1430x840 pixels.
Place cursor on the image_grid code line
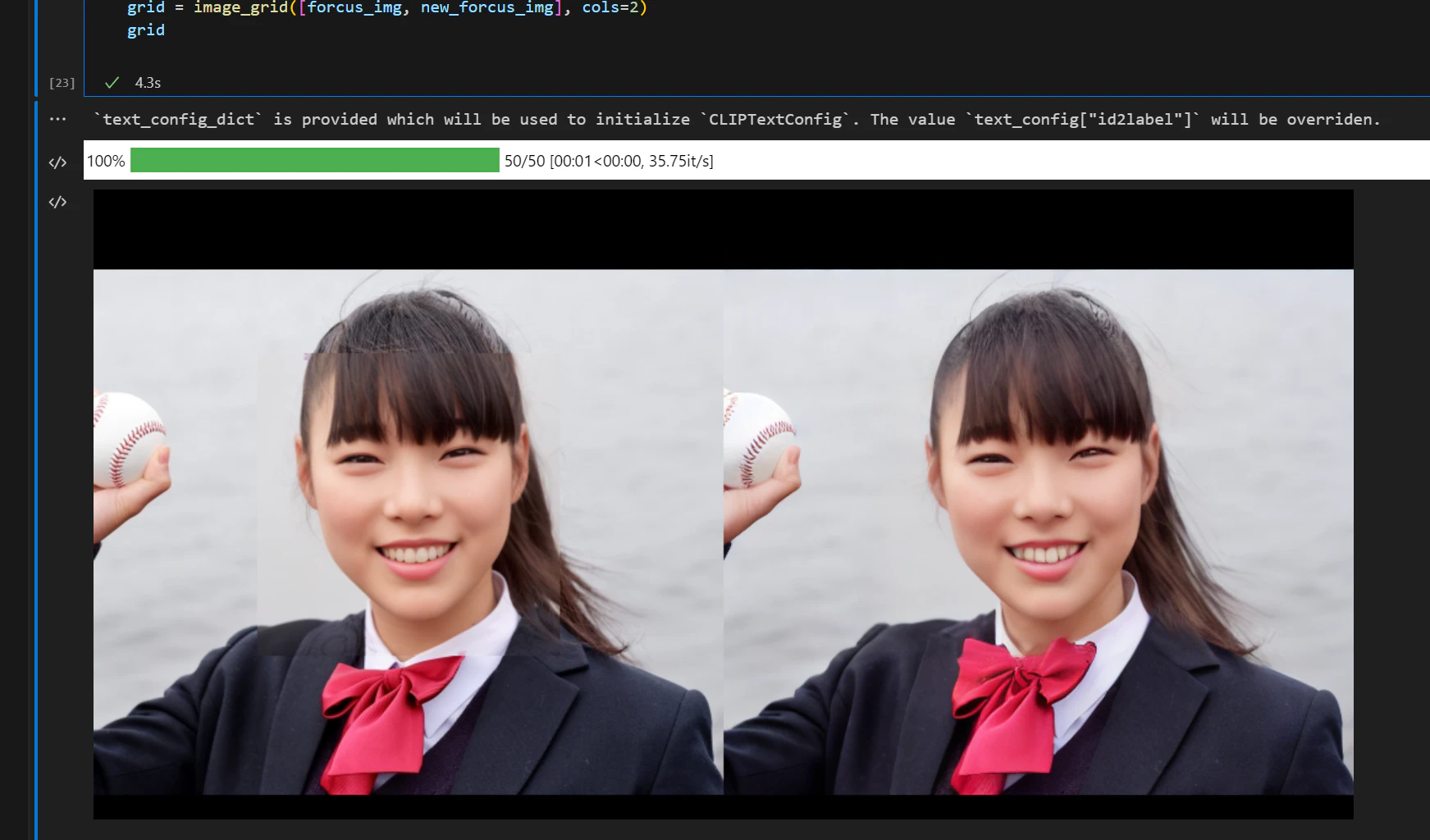(x=387, y=7)
